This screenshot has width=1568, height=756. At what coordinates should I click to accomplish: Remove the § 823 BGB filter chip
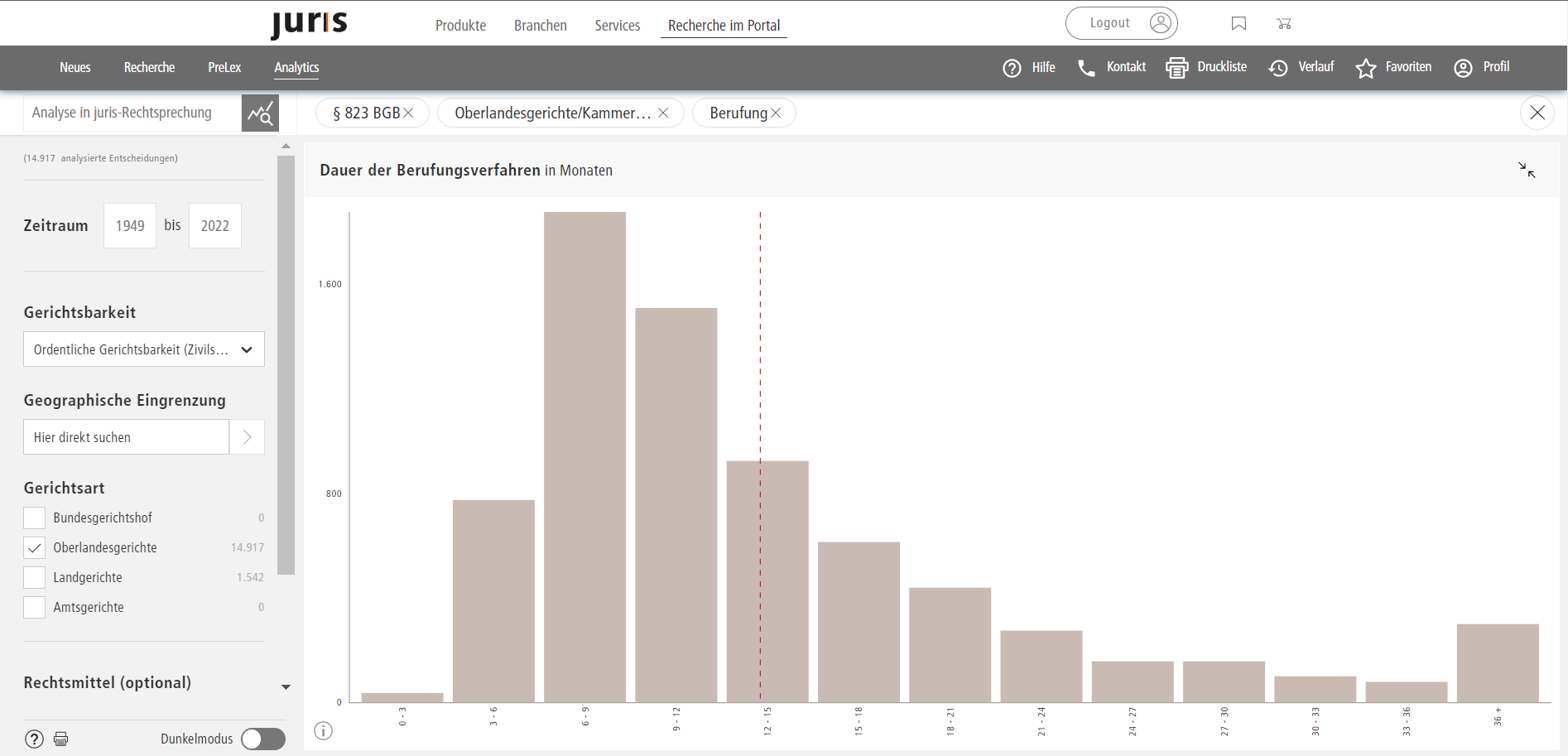coord(408,113)
